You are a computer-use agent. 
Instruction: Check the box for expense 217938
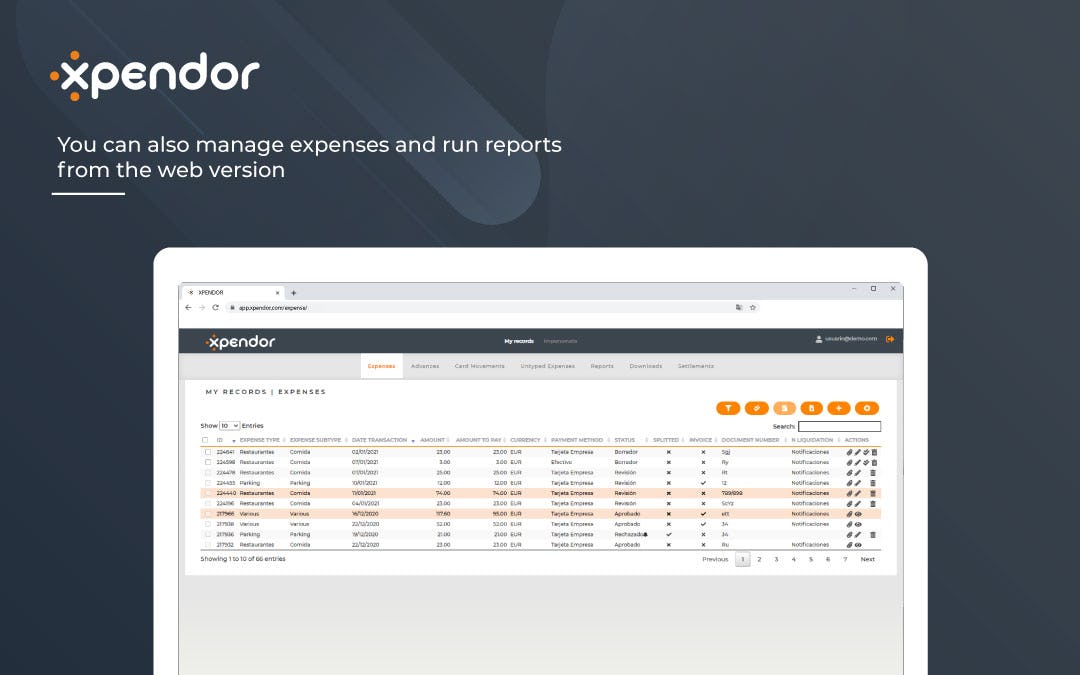[x=208, y=525]
